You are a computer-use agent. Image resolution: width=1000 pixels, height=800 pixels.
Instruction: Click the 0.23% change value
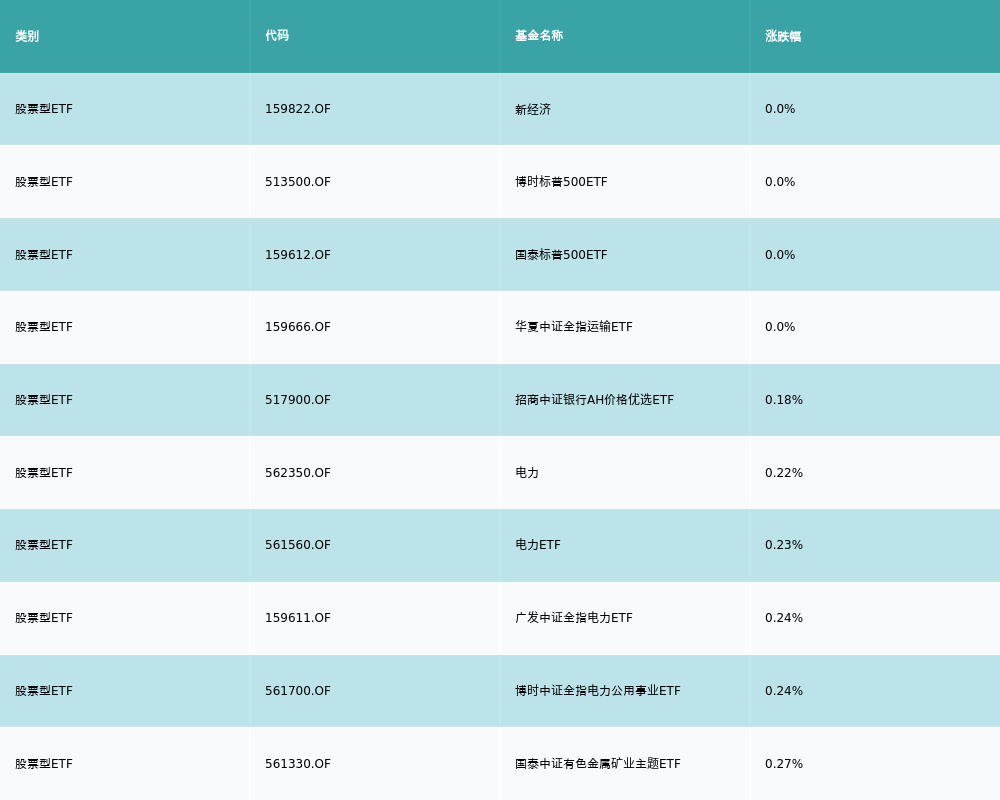(x=784, y=545)
